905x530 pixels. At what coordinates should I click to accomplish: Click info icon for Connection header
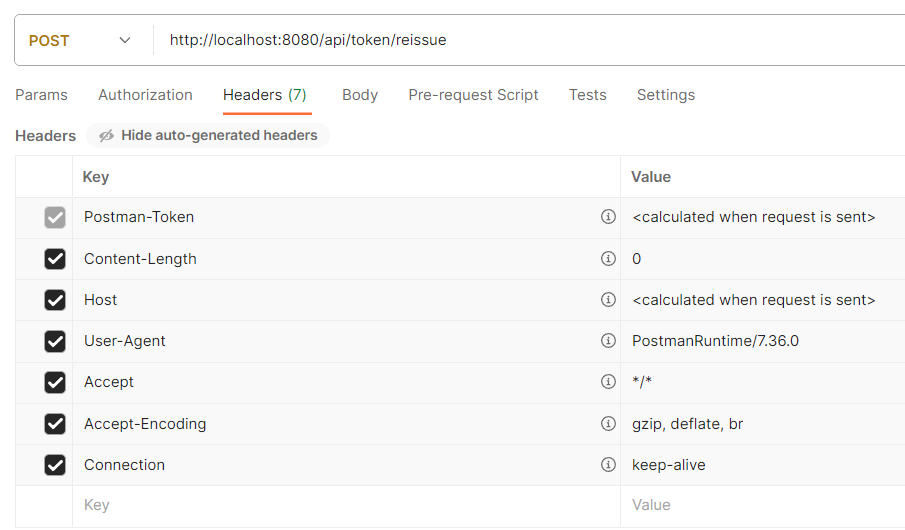point(608,464)
